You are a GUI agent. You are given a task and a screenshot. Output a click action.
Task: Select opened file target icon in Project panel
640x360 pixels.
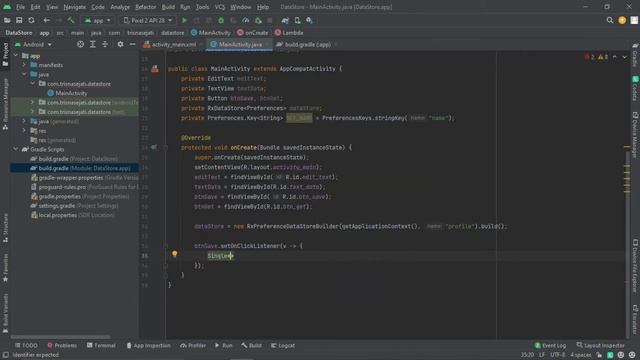coord(80,44)
